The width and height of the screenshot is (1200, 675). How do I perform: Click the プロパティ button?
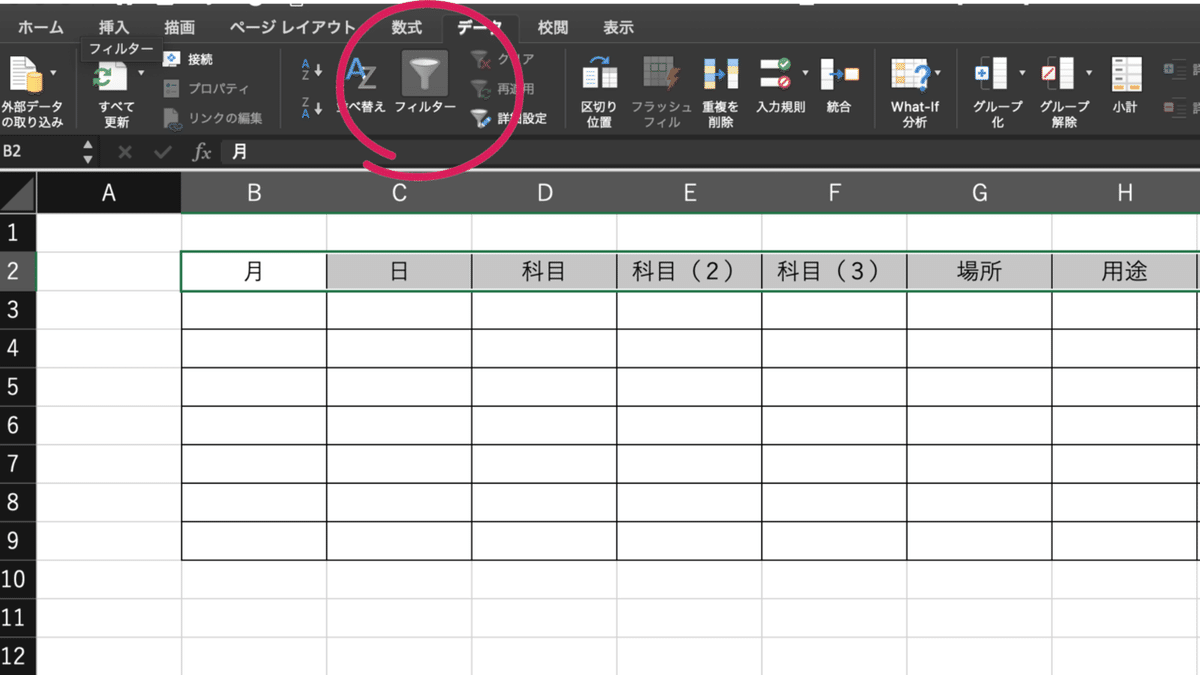coord(206,89)
